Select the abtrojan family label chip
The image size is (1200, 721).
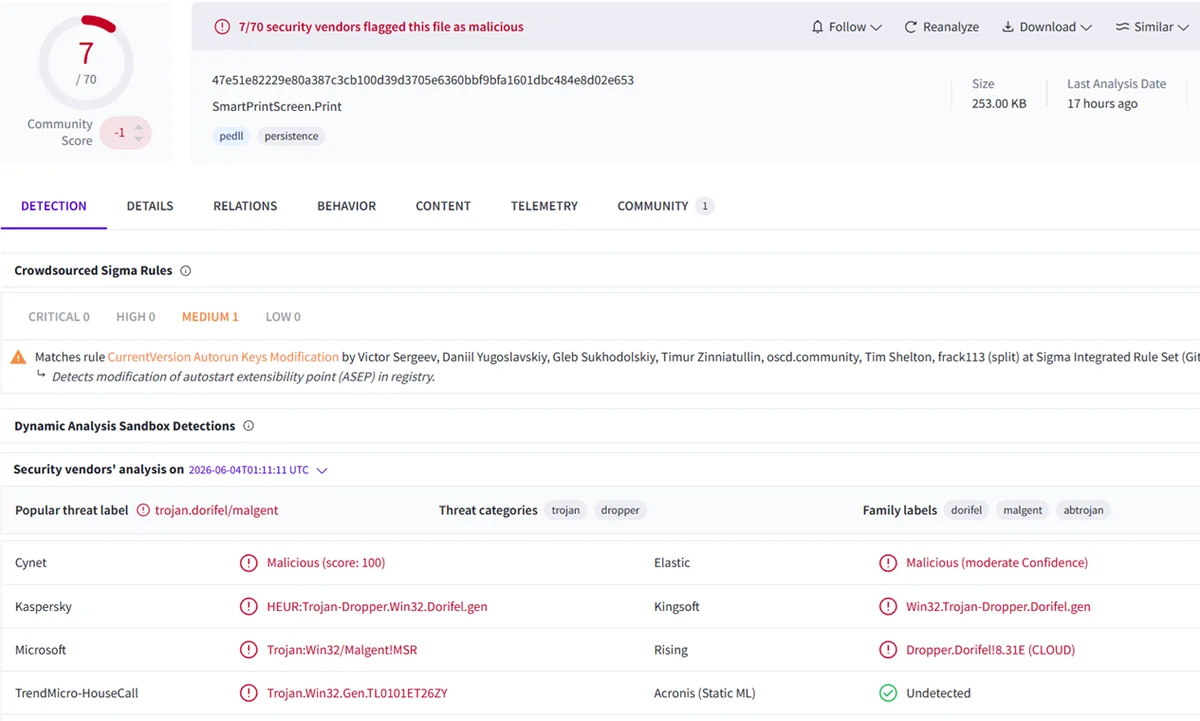1083,510
